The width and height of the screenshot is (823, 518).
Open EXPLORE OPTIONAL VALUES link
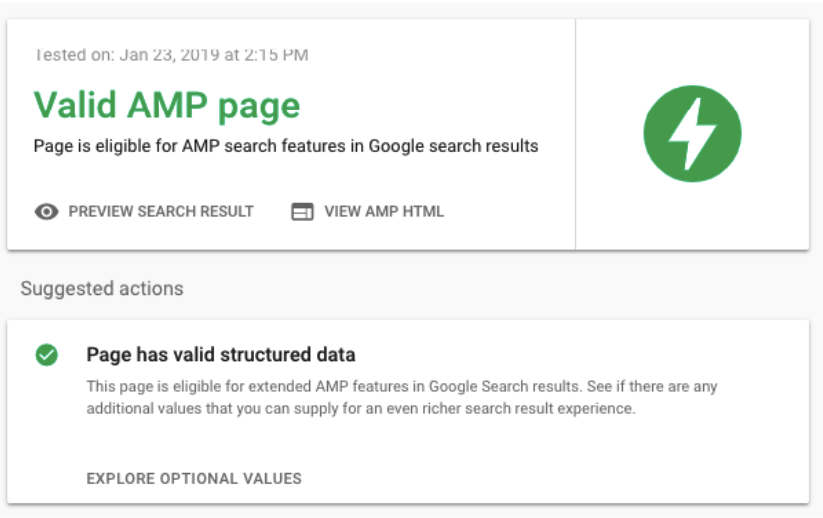tap(194, 479)
